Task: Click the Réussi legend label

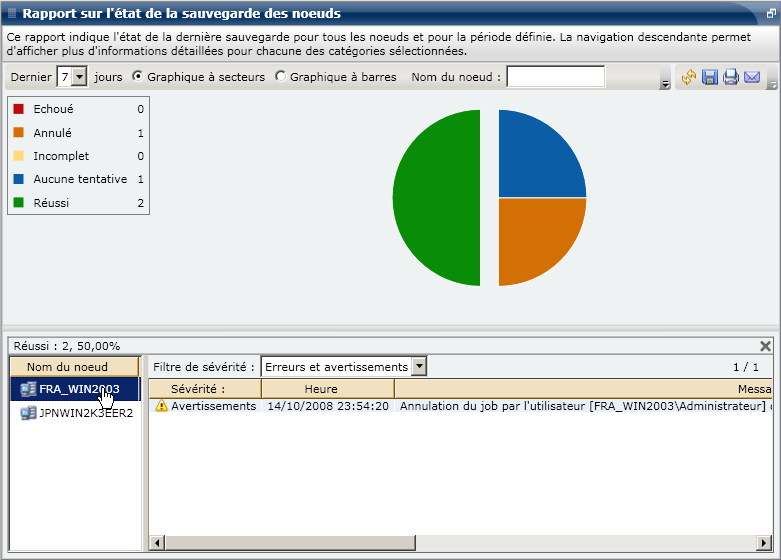Action: click(51, 203)
